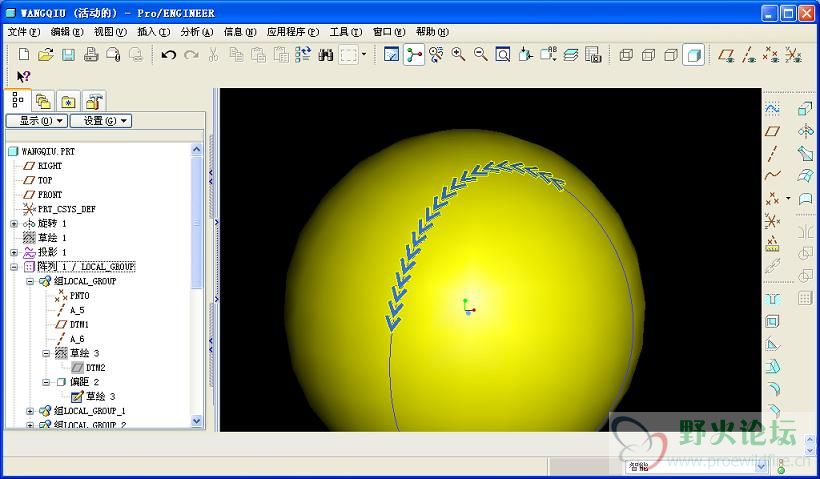Toggle coordinate systems display

click(793, 54)
